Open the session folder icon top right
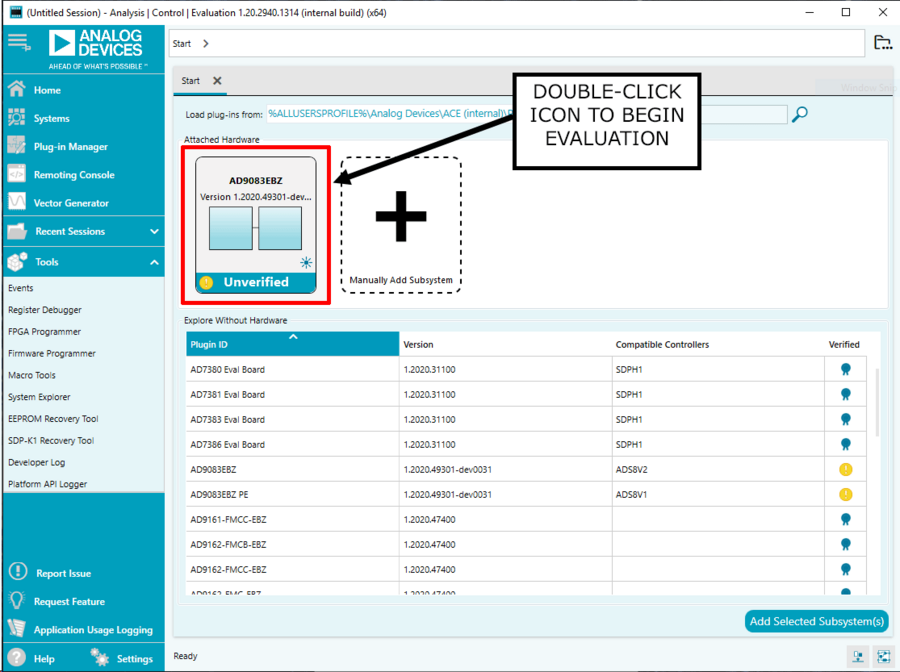900x672 pixels. [x=882, y=42]
